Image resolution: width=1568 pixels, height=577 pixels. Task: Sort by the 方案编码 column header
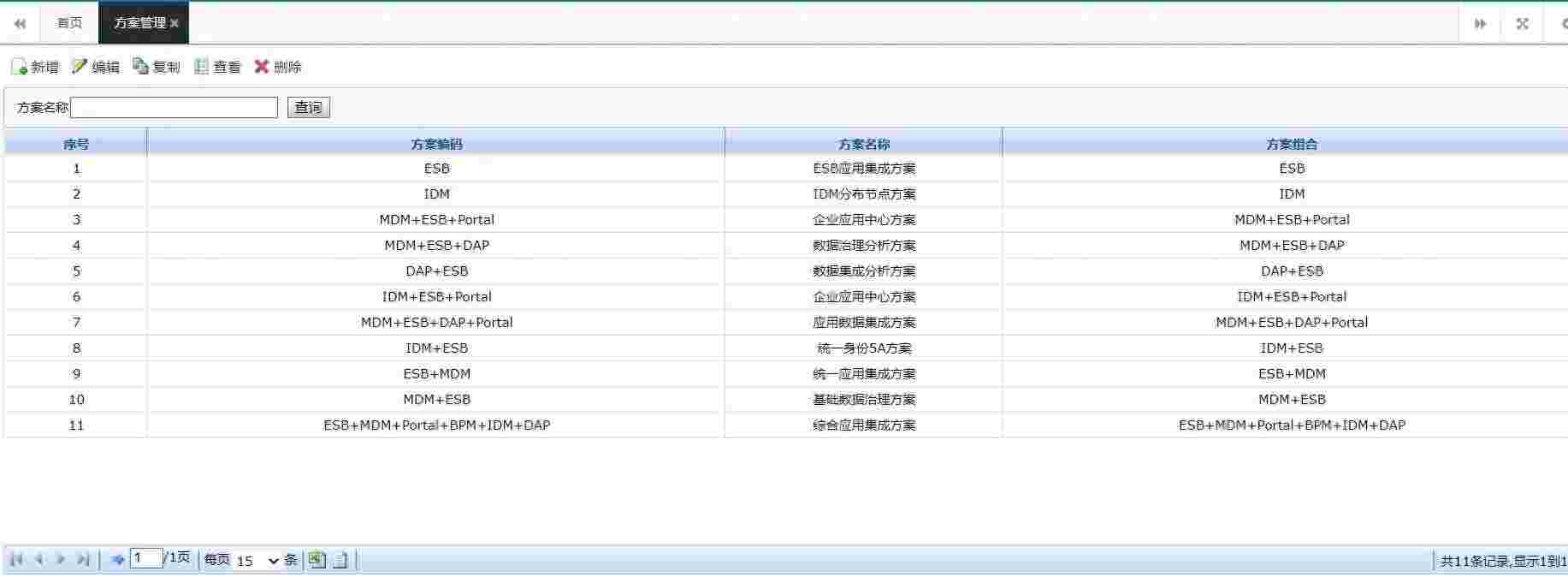click(x=436, y=144)
